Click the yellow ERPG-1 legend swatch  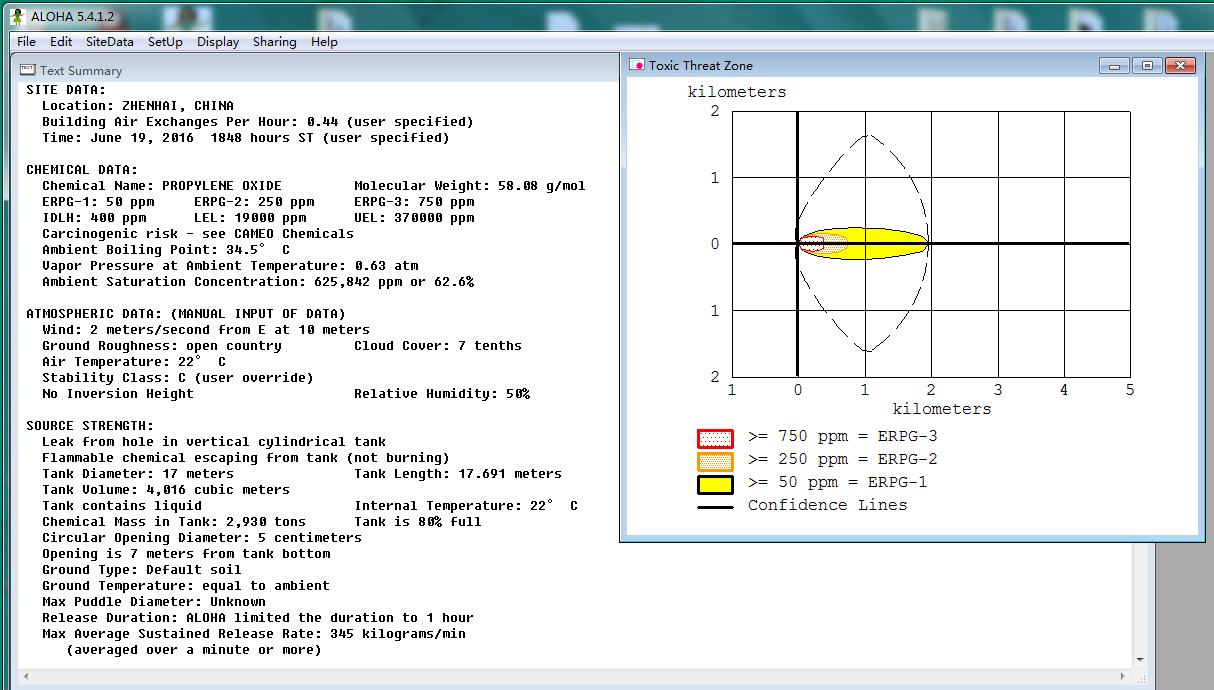[715, 485]
